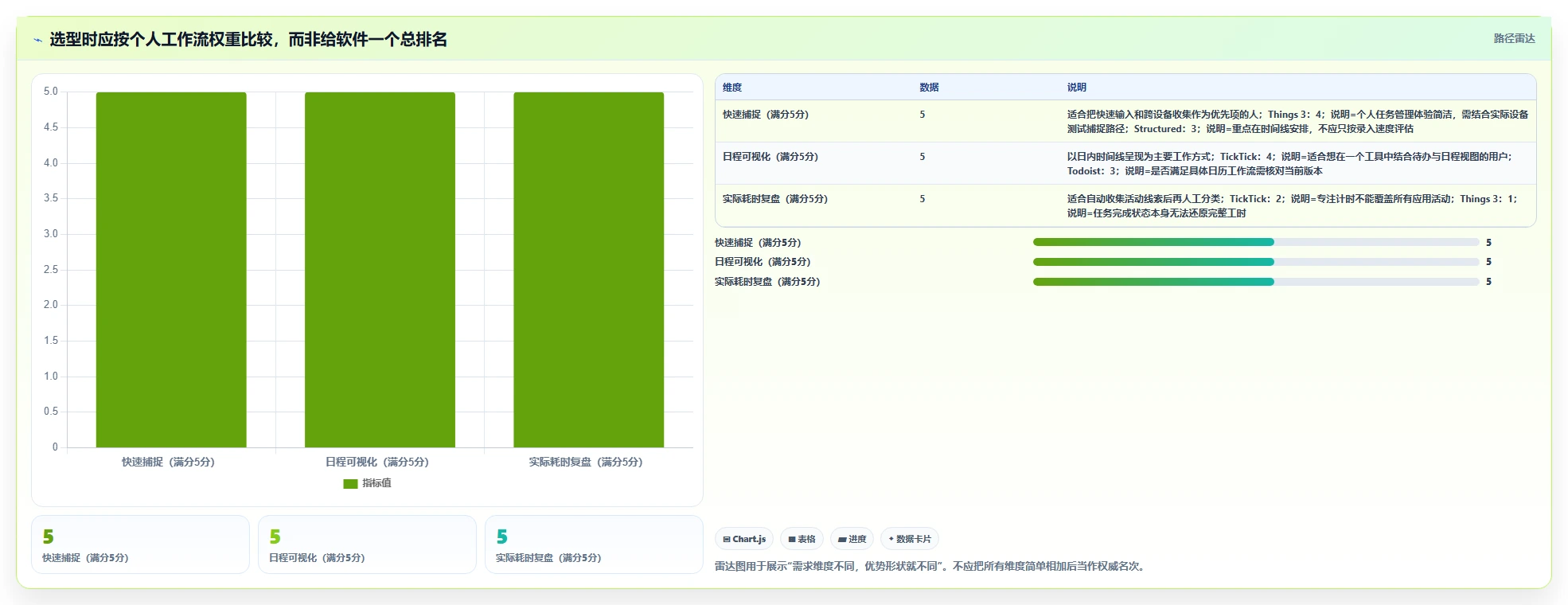Screen dimensions: 1568x605
Task: Click the 实际耗时复盘 progress bar track
Action: [1256, 282]
